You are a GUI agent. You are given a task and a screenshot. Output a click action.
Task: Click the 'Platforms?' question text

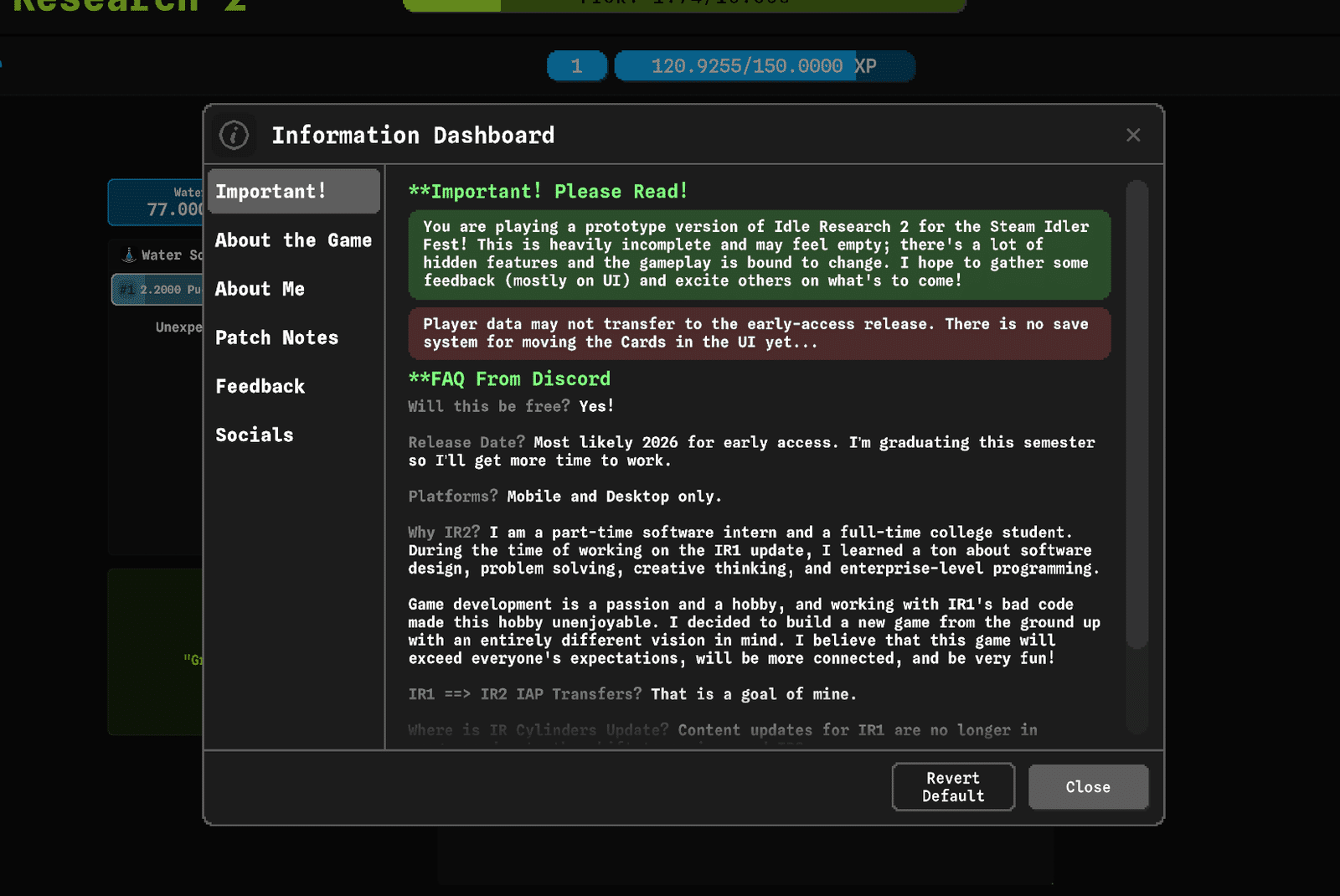pos(453,496)
